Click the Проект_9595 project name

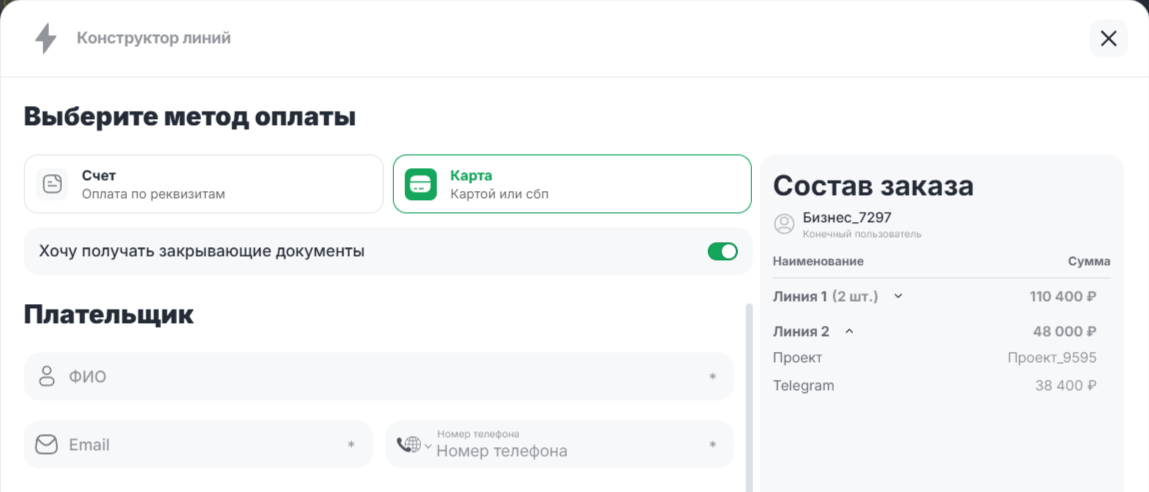pyautogui.click(x=1052, y=358)
